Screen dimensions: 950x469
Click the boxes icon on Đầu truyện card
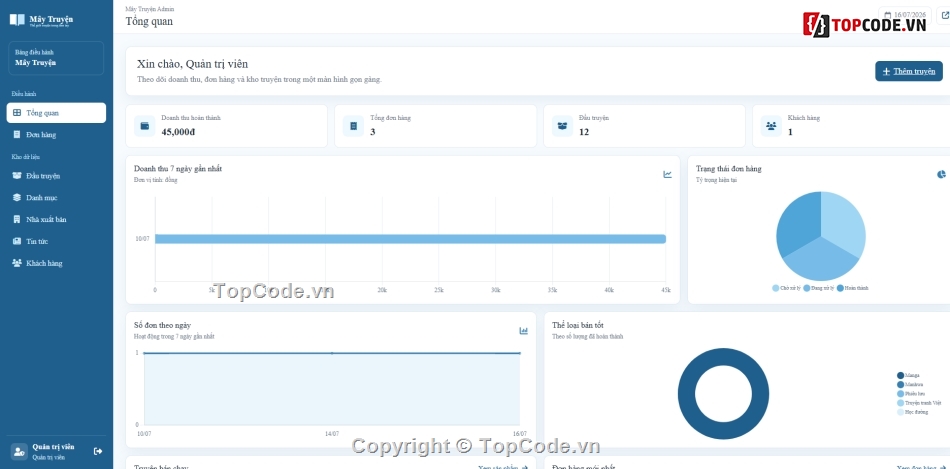coord(562,125)
